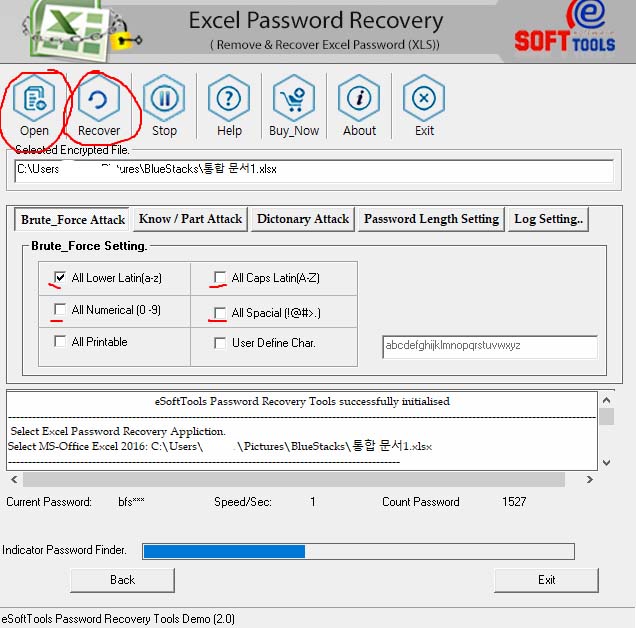
Task: Switch to Know / Part Attack tab
Action: click(x=190, y=219)
